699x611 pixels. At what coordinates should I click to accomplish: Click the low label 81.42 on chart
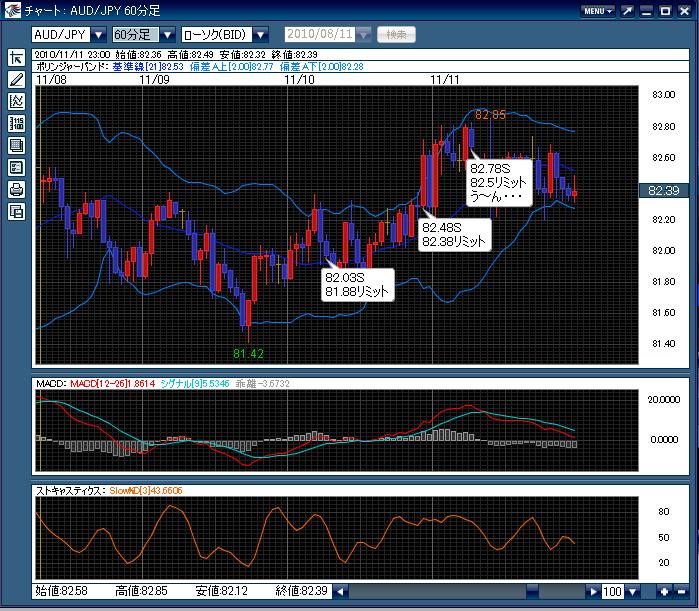pos(248,354)
